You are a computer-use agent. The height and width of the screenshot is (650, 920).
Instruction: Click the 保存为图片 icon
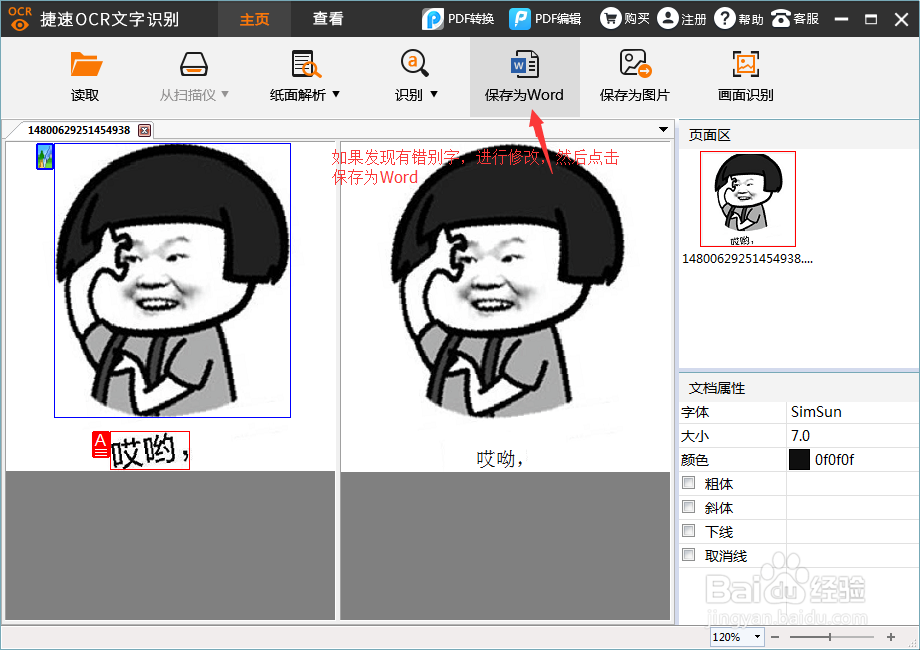pos(634,77)
